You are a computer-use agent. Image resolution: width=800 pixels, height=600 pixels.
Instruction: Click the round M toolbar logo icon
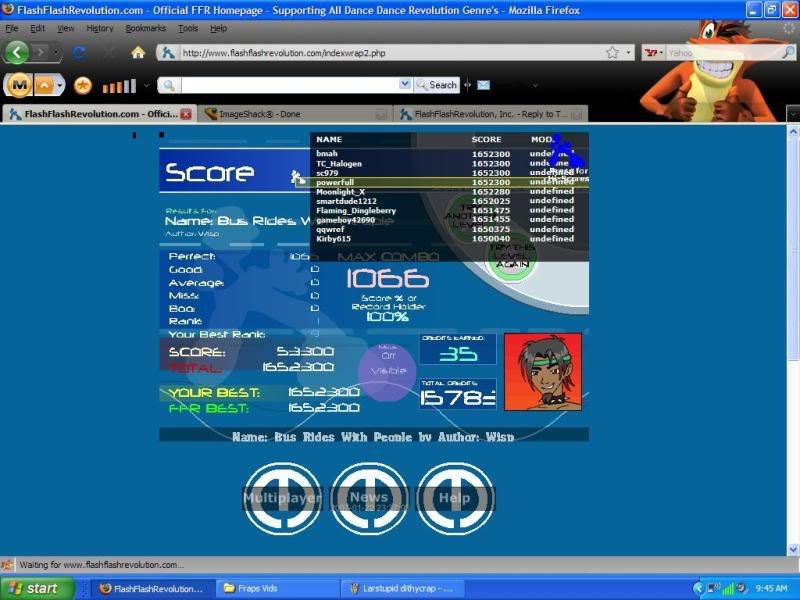click(19, 85)
